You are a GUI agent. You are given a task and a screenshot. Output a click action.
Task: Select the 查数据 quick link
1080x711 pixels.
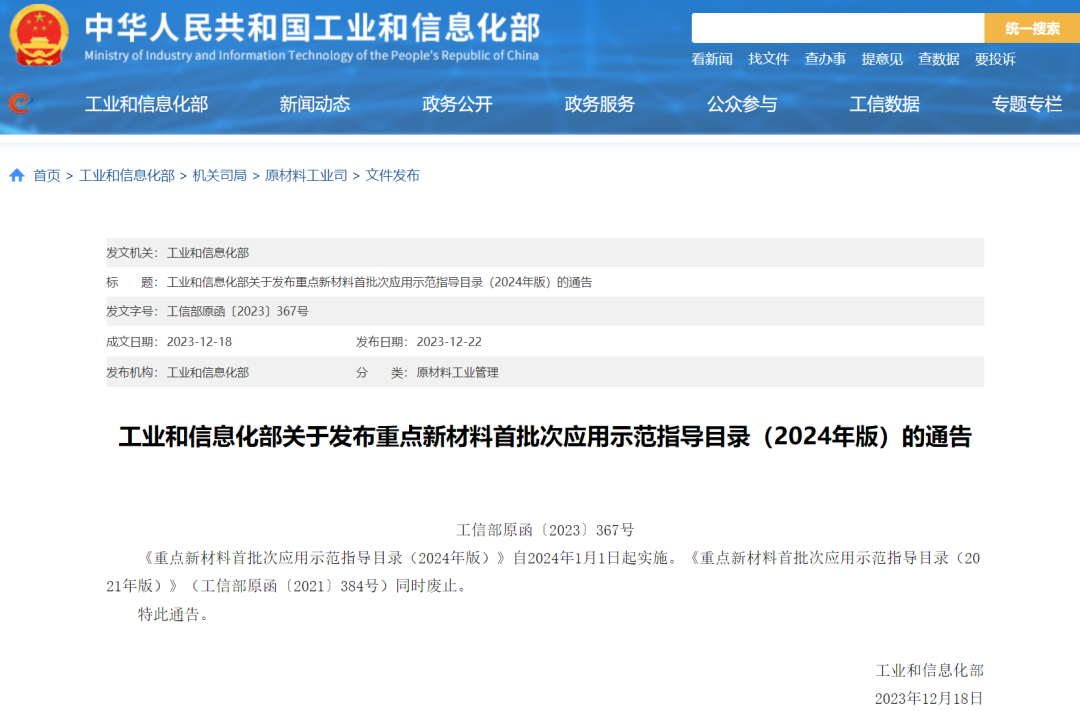(x=939, y=59)
